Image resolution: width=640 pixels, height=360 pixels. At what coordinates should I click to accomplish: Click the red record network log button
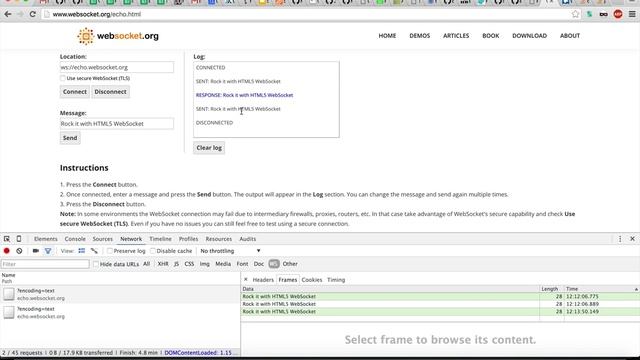7,251
